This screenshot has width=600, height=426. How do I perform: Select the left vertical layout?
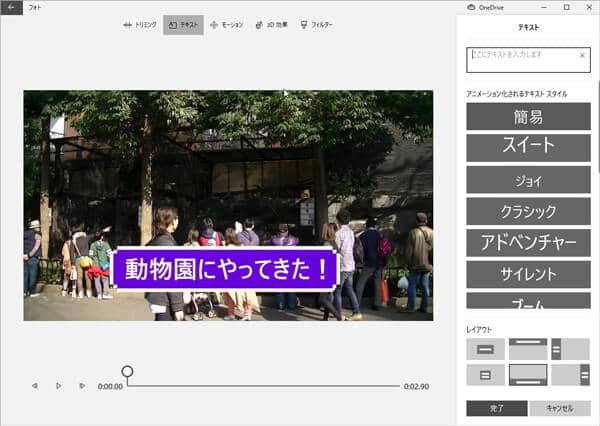point(570,349)
